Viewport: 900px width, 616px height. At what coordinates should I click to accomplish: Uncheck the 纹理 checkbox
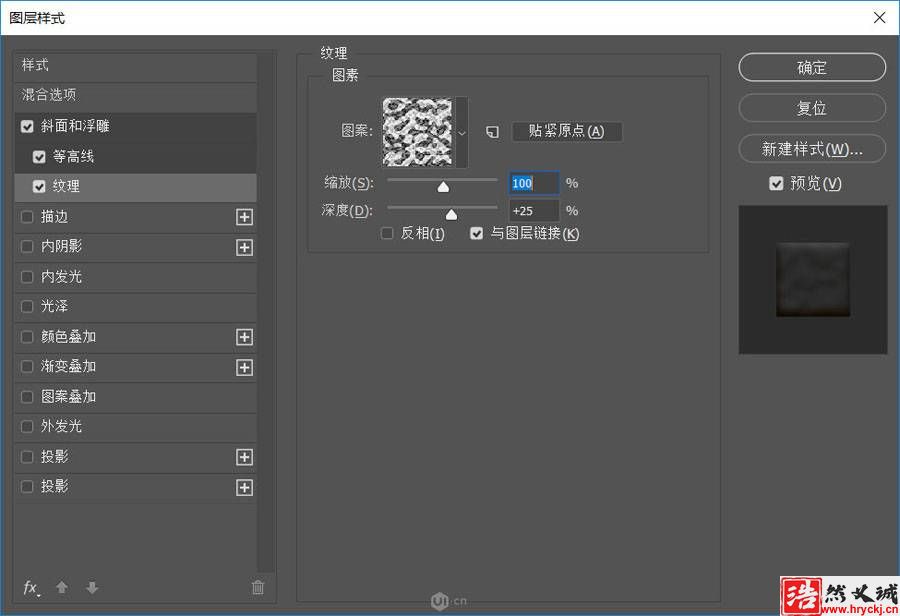[39, 187]
